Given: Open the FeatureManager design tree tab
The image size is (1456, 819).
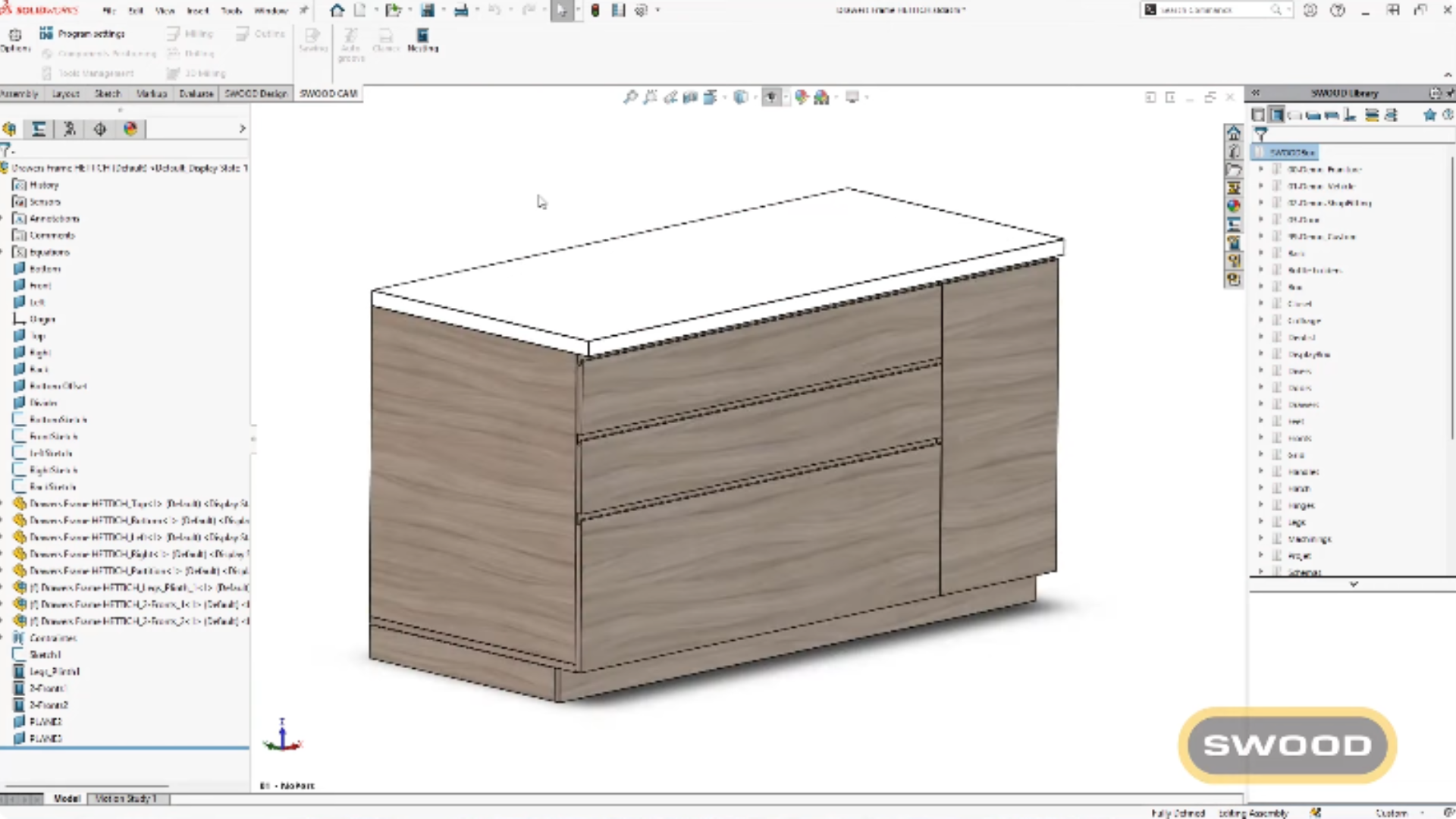Looking at the screenshot, I should pos(10,129).
